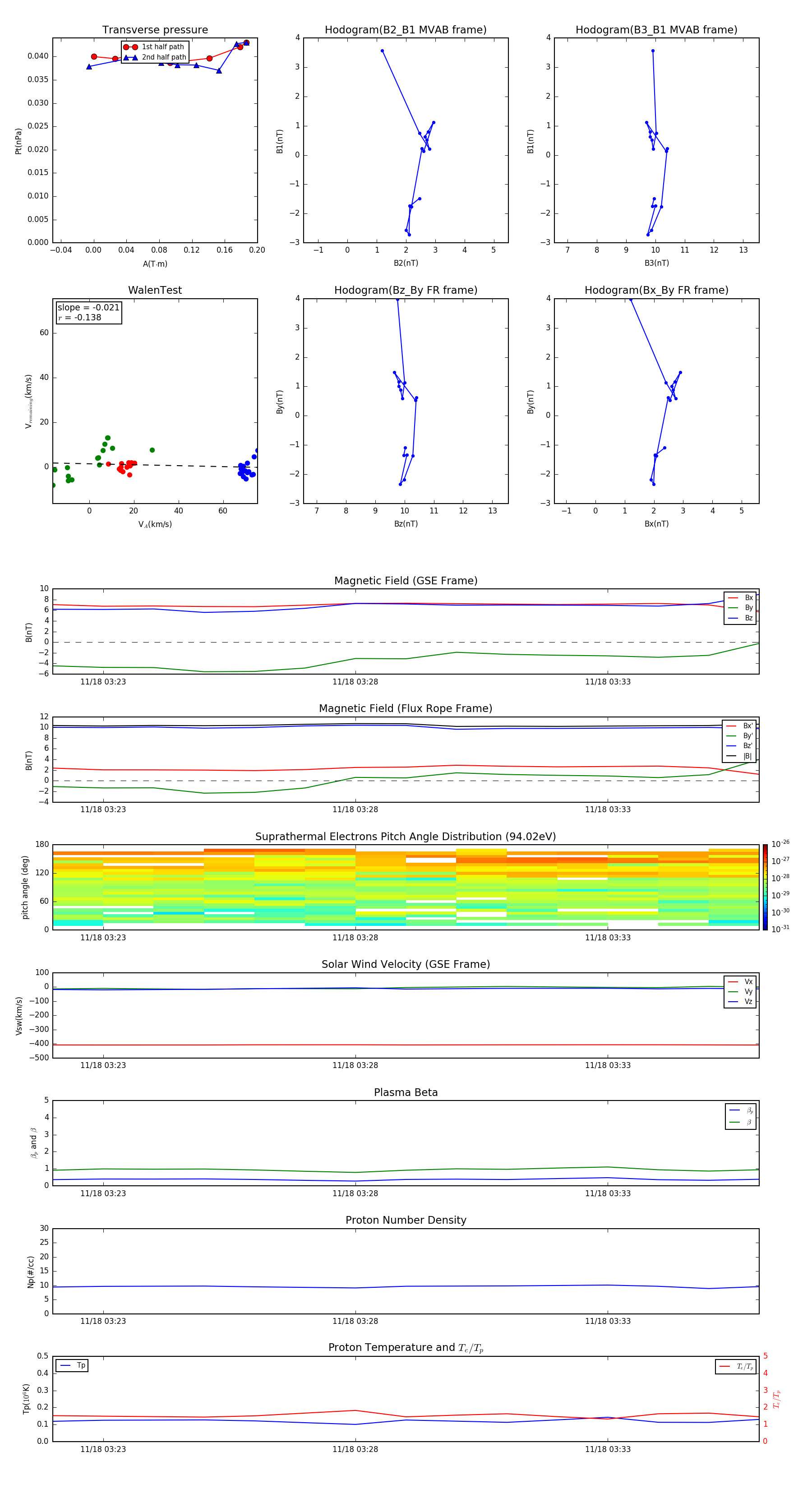Viewport: 812px width, 1489px height.
Task: Click the 'Proton Temperature and Te/Tp' title
Action: pos(406,1348)
